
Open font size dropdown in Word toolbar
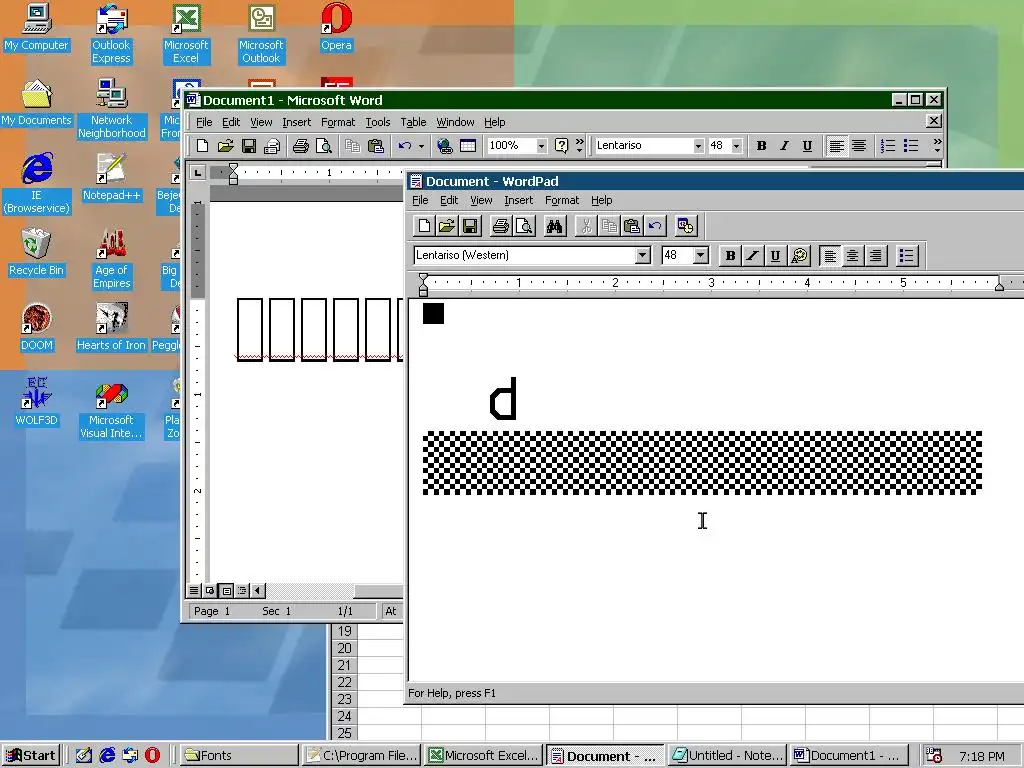coord(737,146)
